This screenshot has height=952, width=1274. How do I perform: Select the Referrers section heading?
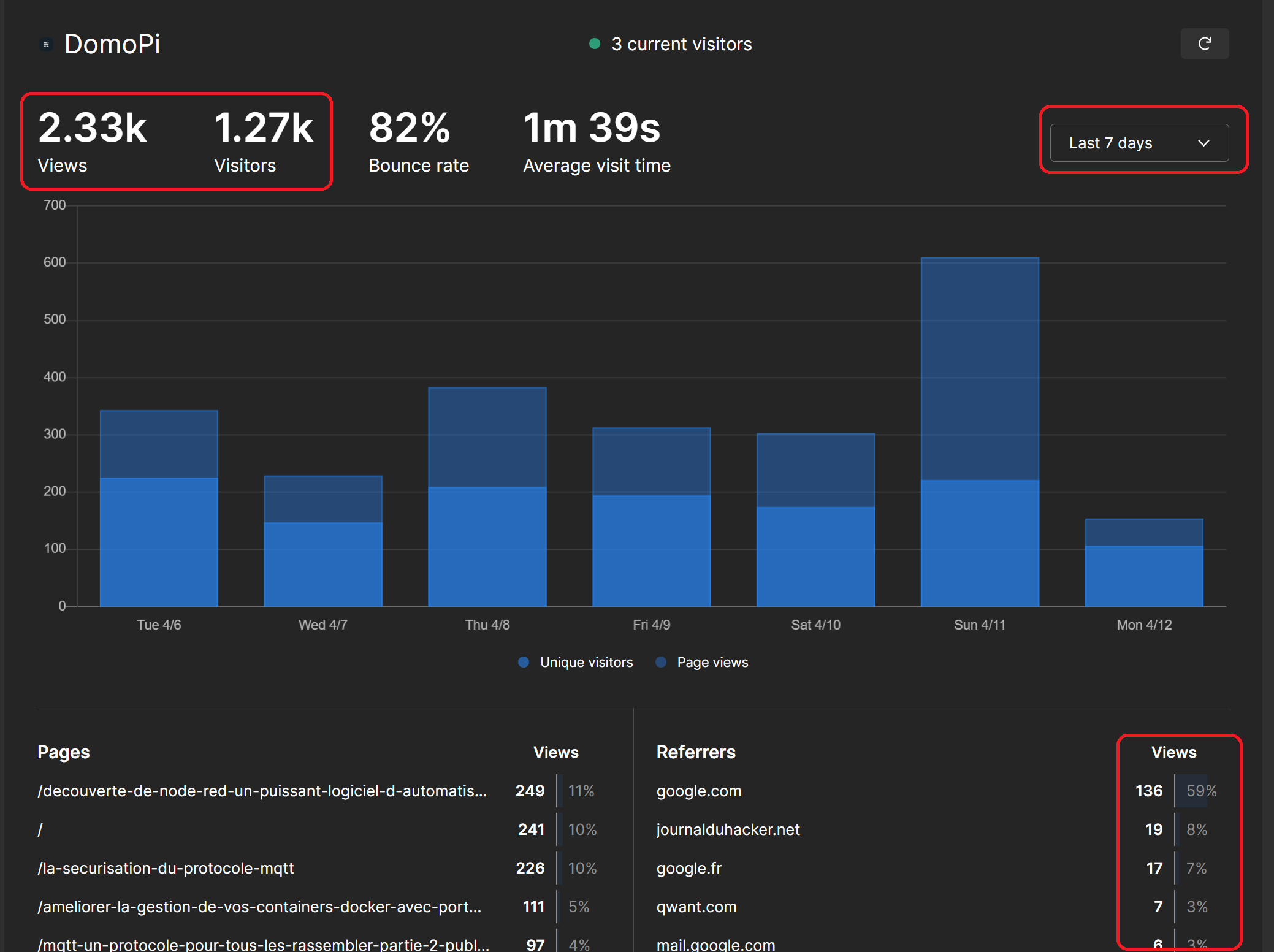[x=696, y=752]
